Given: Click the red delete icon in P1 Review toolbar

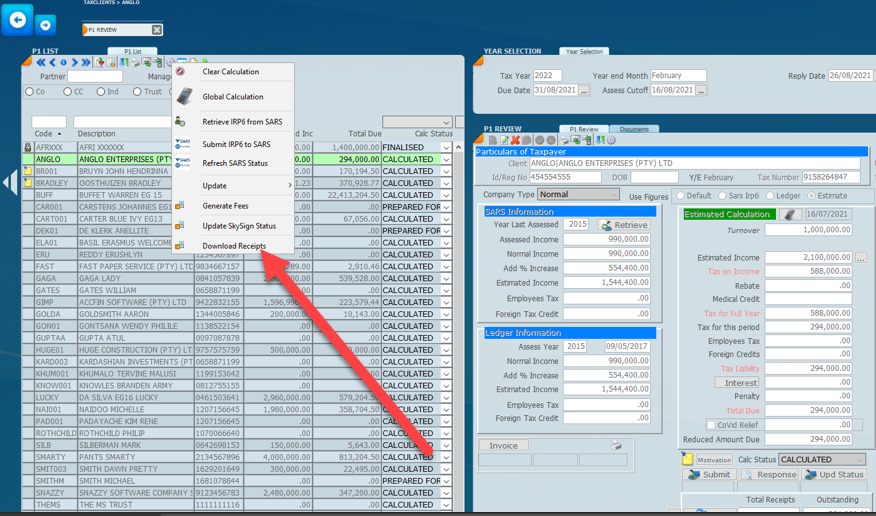Looking at the screenshot, I should click(x=515, y=141).
